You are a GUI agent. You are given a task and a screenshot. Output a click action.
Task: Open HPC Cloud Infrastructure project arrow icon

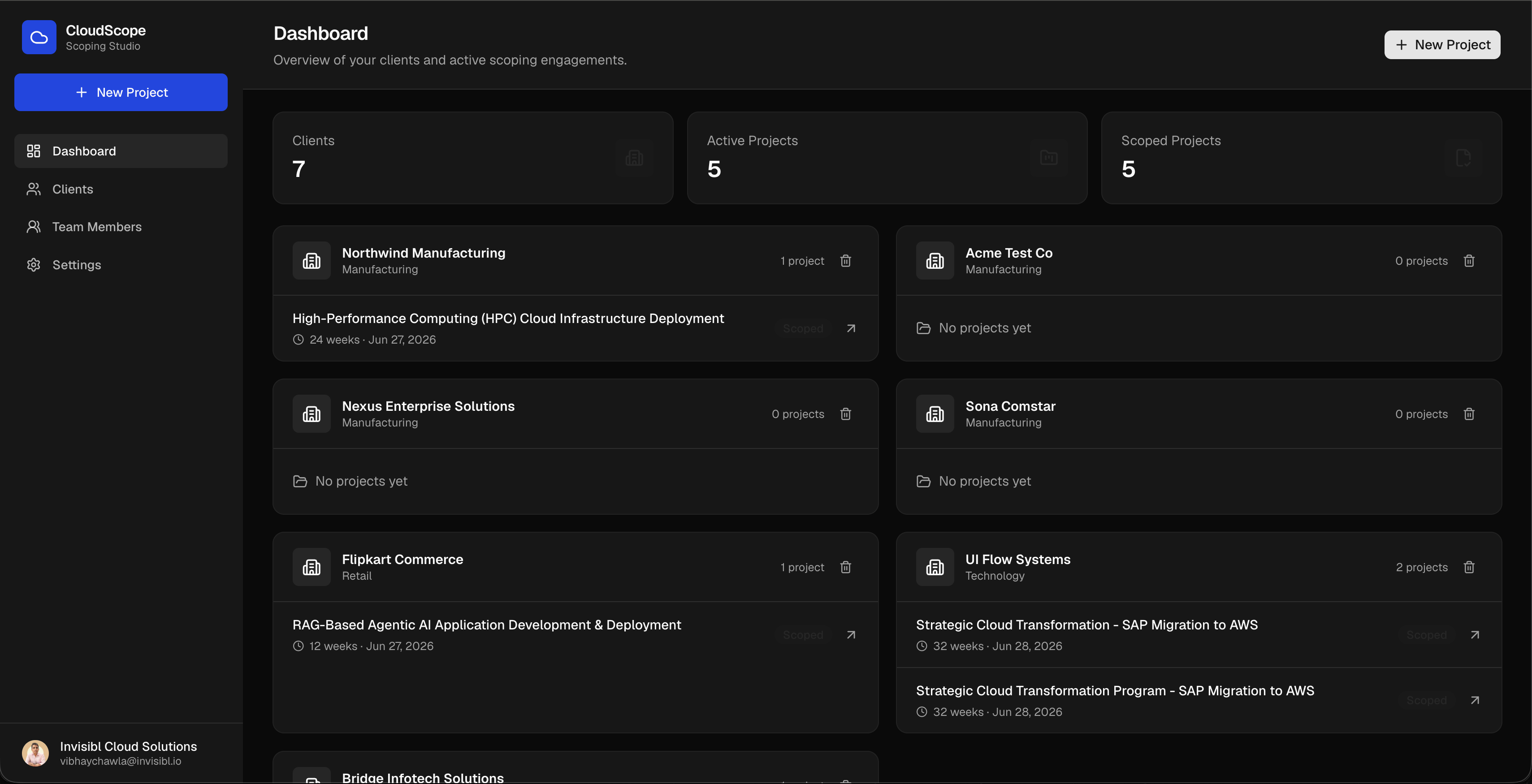(x=851, y=329)
